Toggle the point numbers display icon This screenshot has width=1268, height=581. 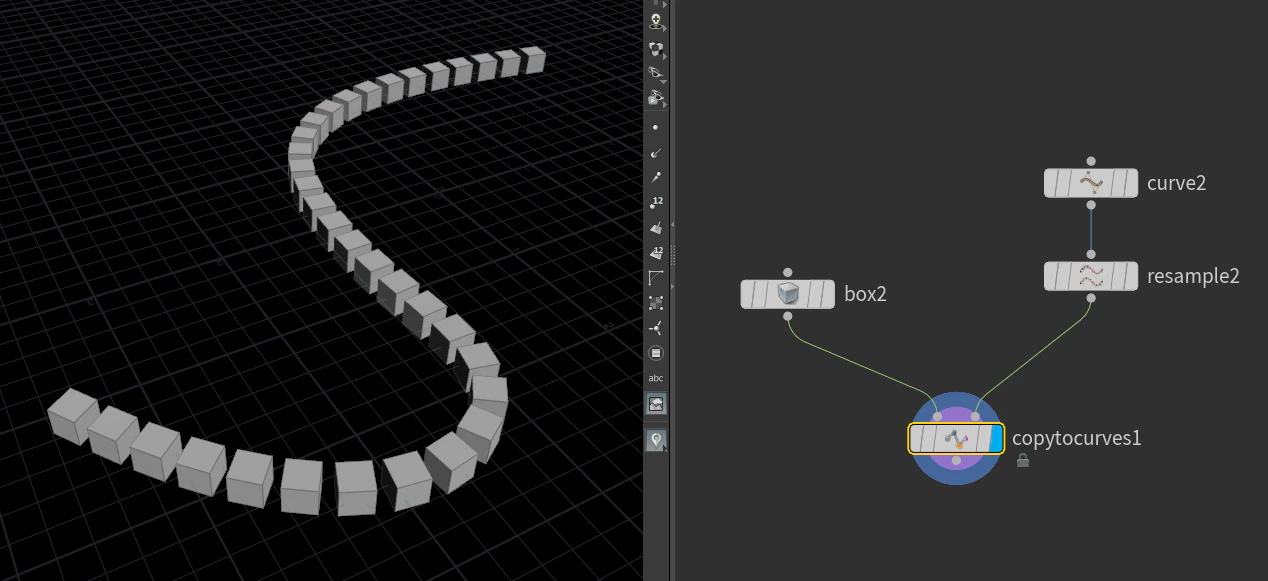coord(656,203)
